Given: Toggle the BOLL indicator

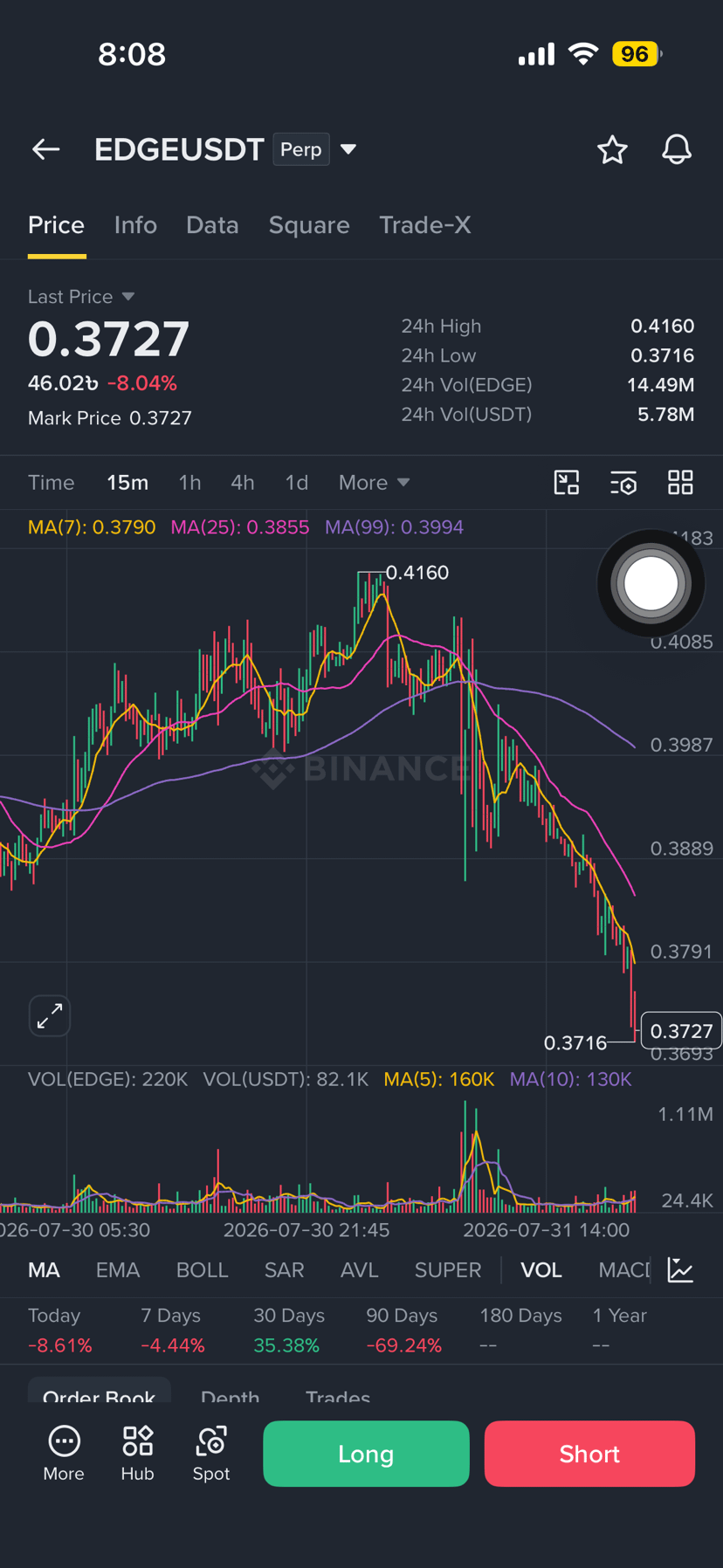Looking at the screenshot, I should tap(203, 1270).
